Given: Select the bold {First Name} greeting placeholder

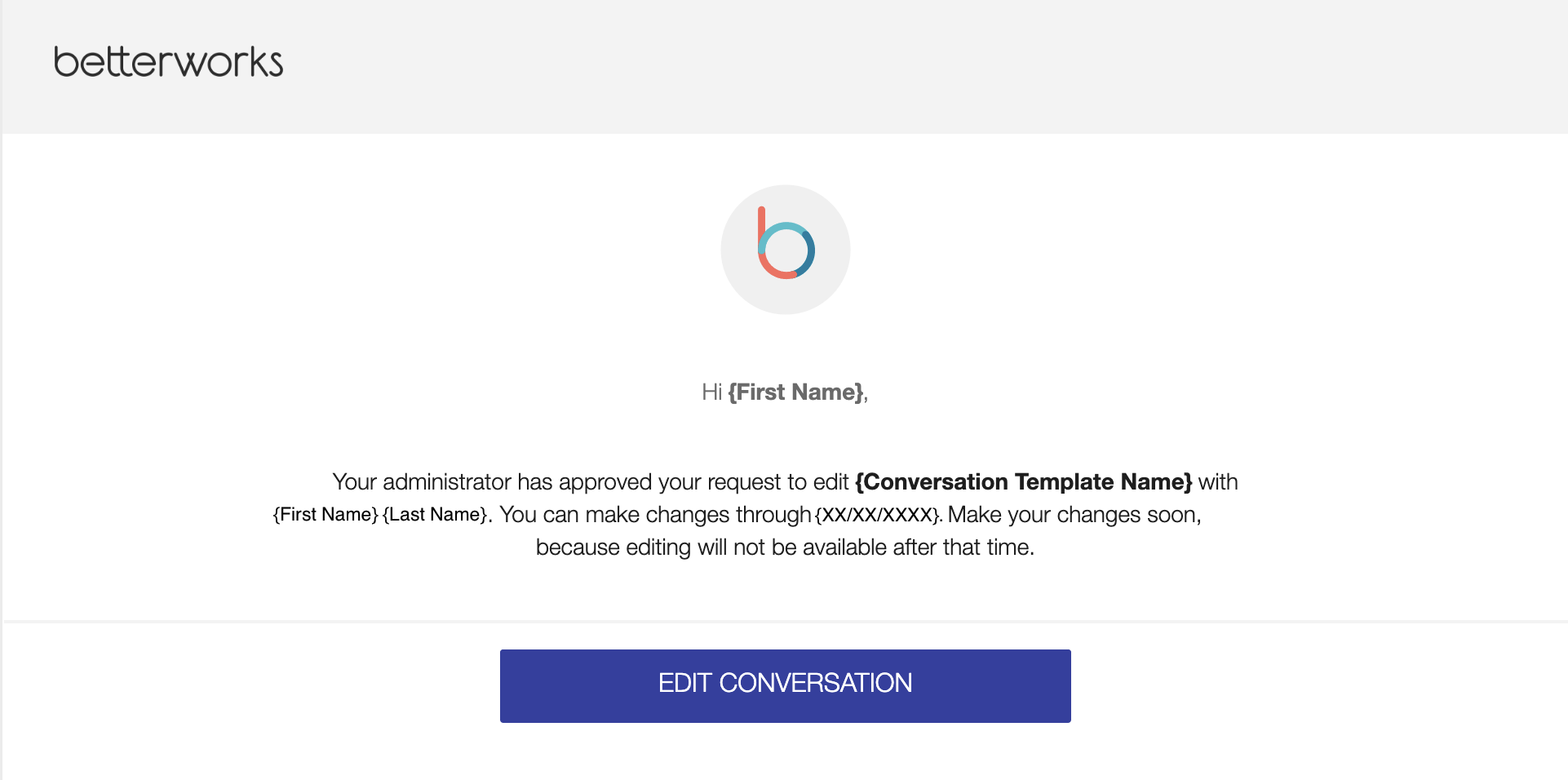Looking at the screenshot, I should pos(795,392).
